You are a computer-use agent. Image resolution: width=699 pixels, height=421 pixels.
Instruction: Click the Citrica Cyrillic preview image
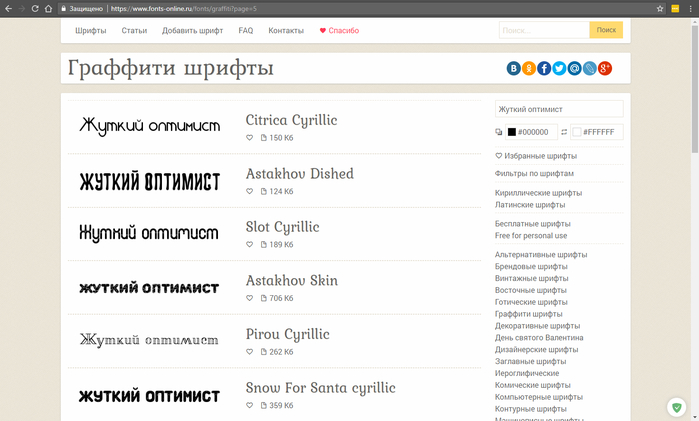click(150, 126)
